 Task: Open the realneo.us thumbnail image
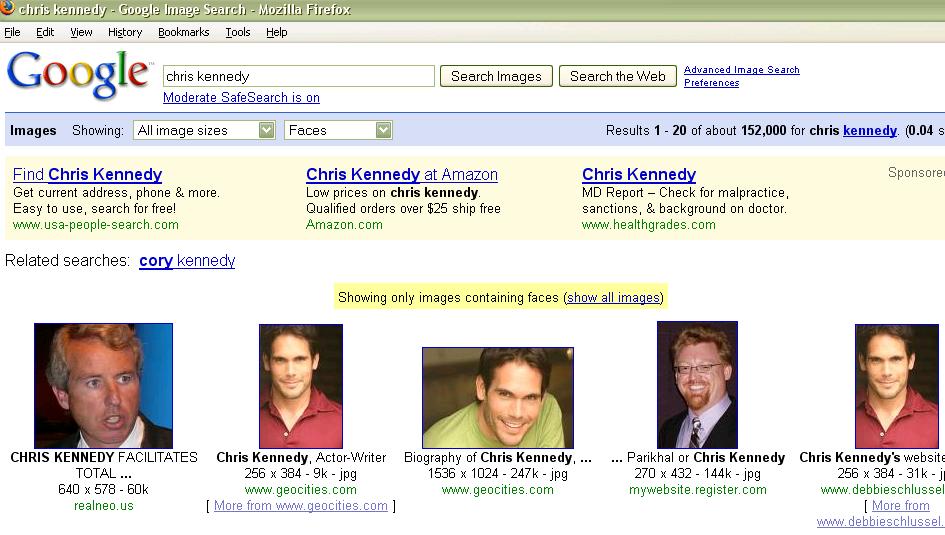point(104,386)
